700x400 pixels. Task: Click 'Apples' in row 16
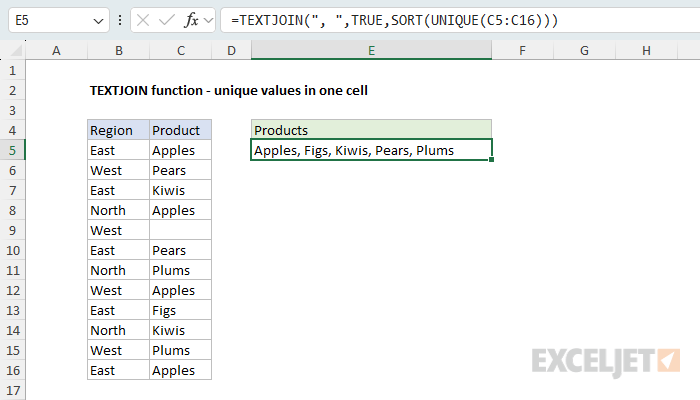point(180,371)
